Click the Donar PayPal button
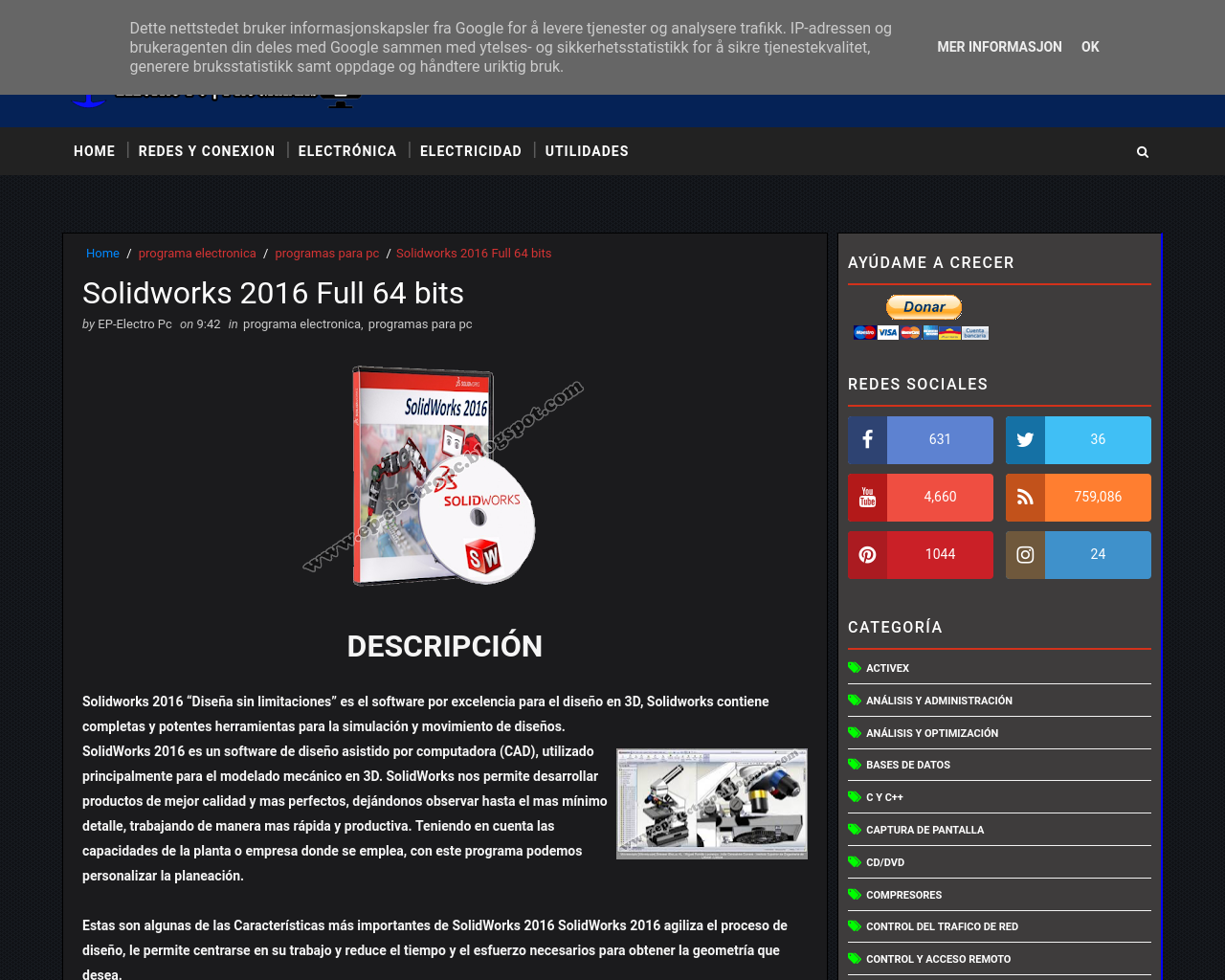The width and height of the screenshot is (1225, 980). 924,307
